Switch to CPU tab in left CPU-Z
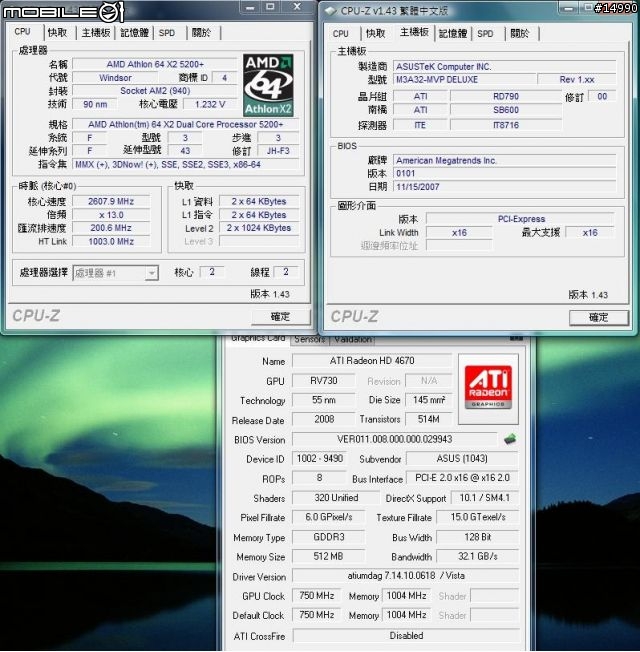The height and width of the screenshot is (652, 640). coord(22,32)
